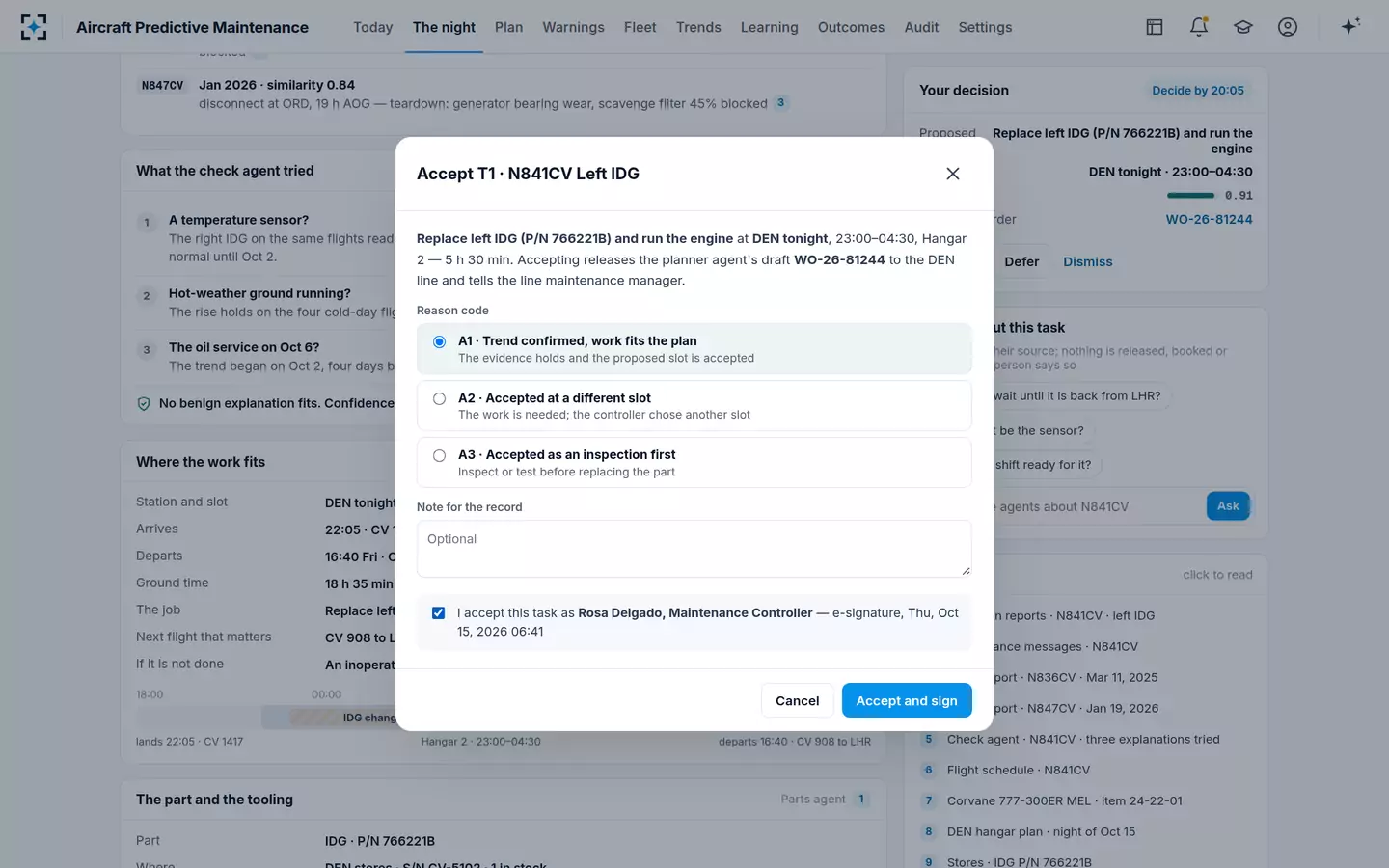The image size is (1389, 868).
Task: Click explanation 1 'A temperature sensor?'
Action: point(238,220)
